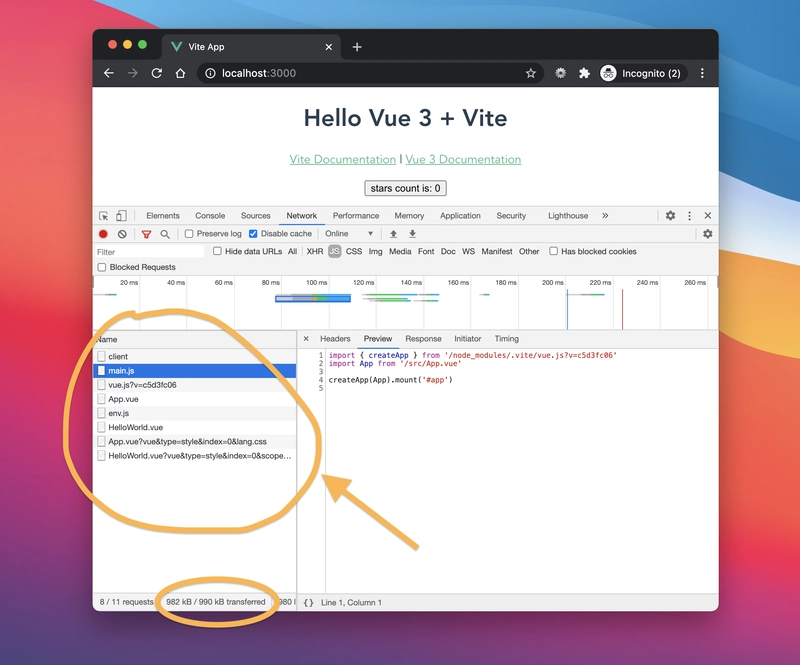Open the Online throttling dropdown
Screen dimensions: 800x665
[349, 234]
